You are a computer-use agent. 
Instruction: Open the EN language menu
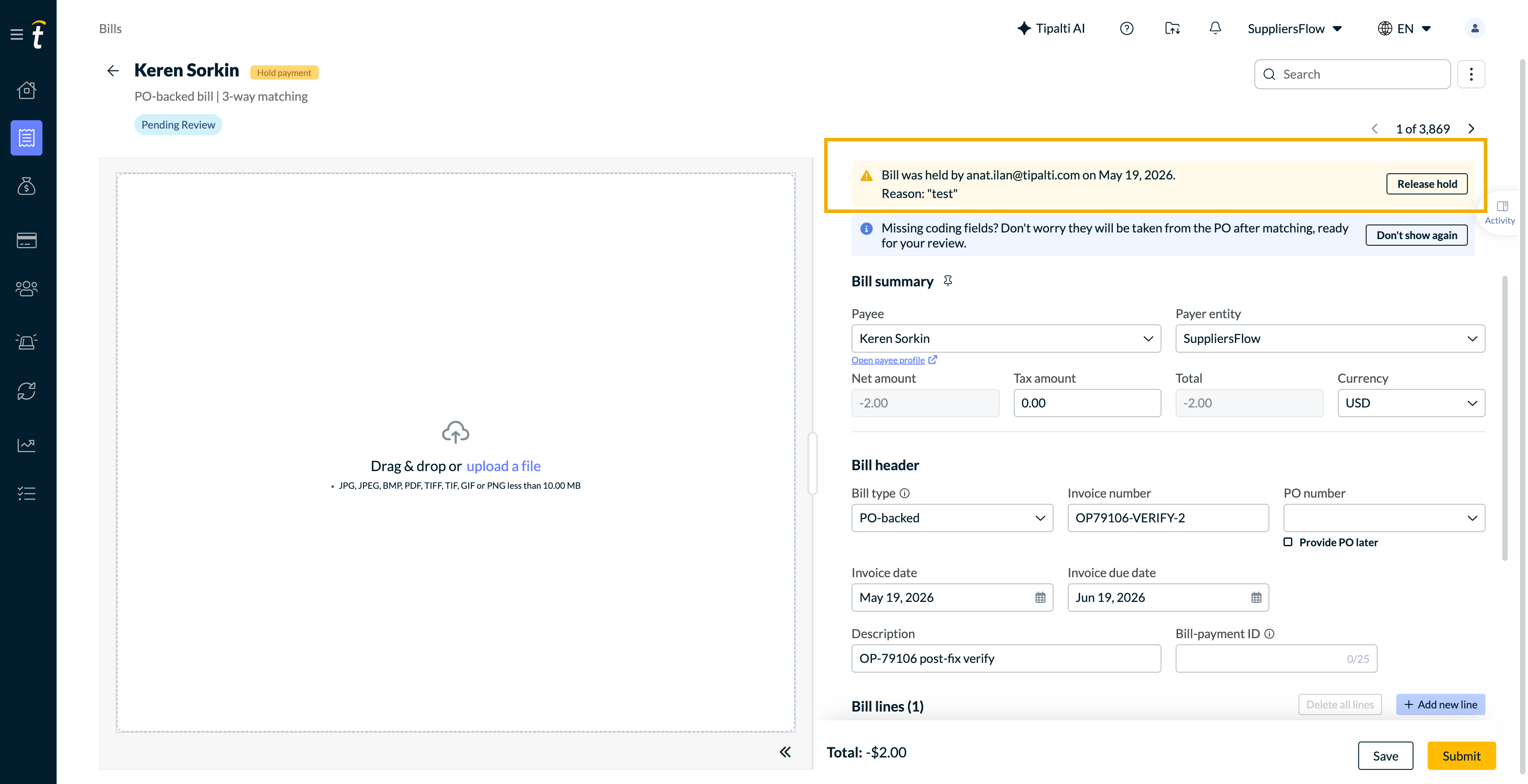[x=1405, y=28]
